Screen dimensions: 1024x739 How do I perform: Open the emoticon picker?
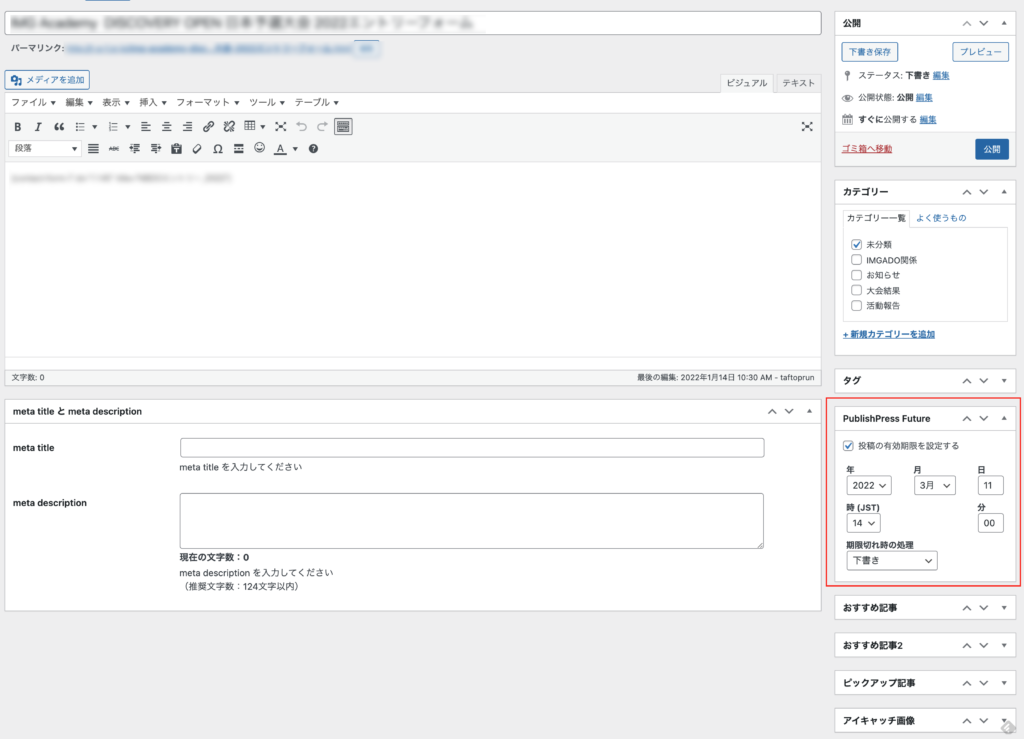pos(259,149)
